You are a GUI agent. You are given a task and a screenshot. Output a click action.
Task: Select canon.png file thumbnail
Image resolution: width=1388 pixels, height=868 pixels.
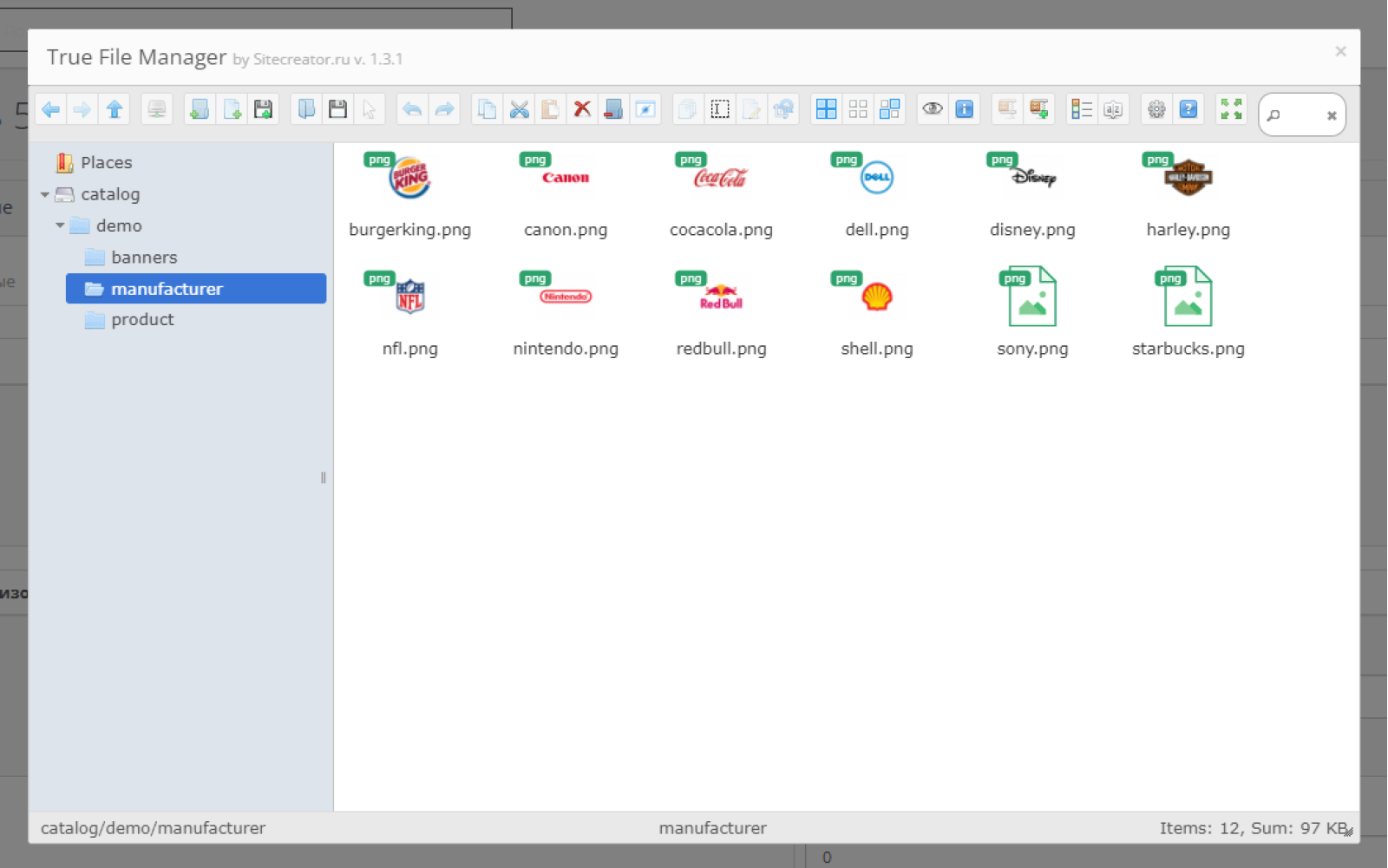[566, 179]
